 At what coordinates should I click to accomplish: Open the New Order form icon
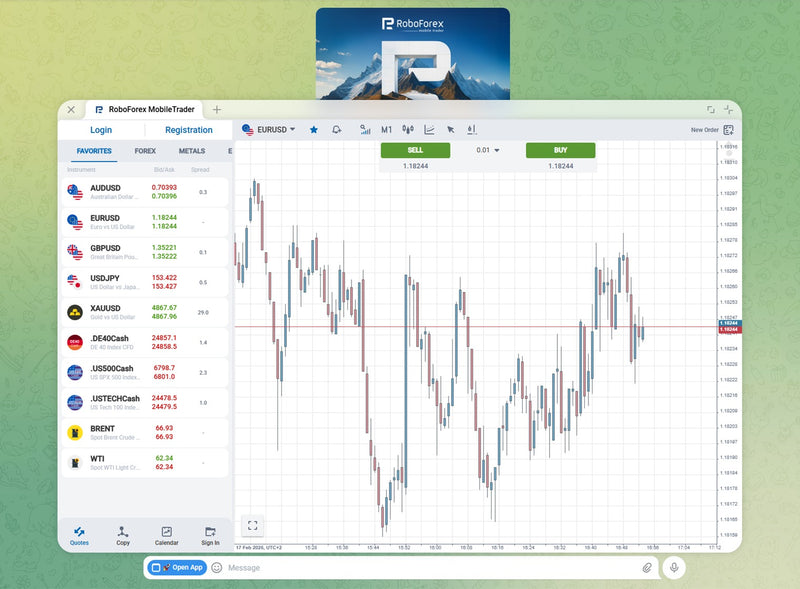(729, 130)
